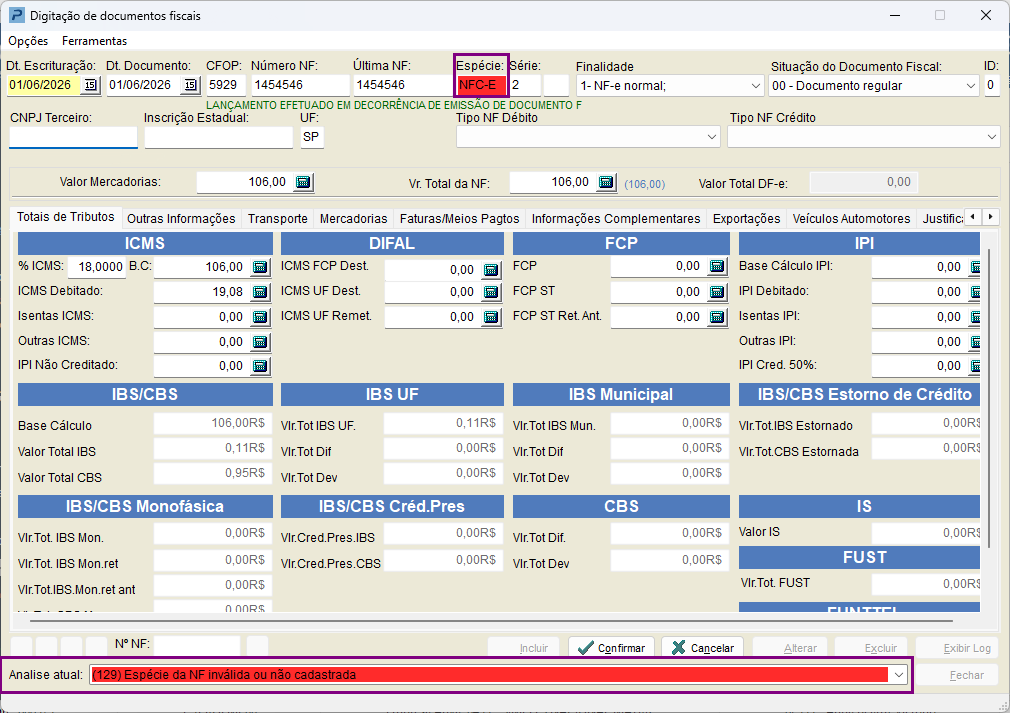Click the vertical scrollbar of tributos panel
This screenshot has width=1010, height=713.
pos(989,400)
